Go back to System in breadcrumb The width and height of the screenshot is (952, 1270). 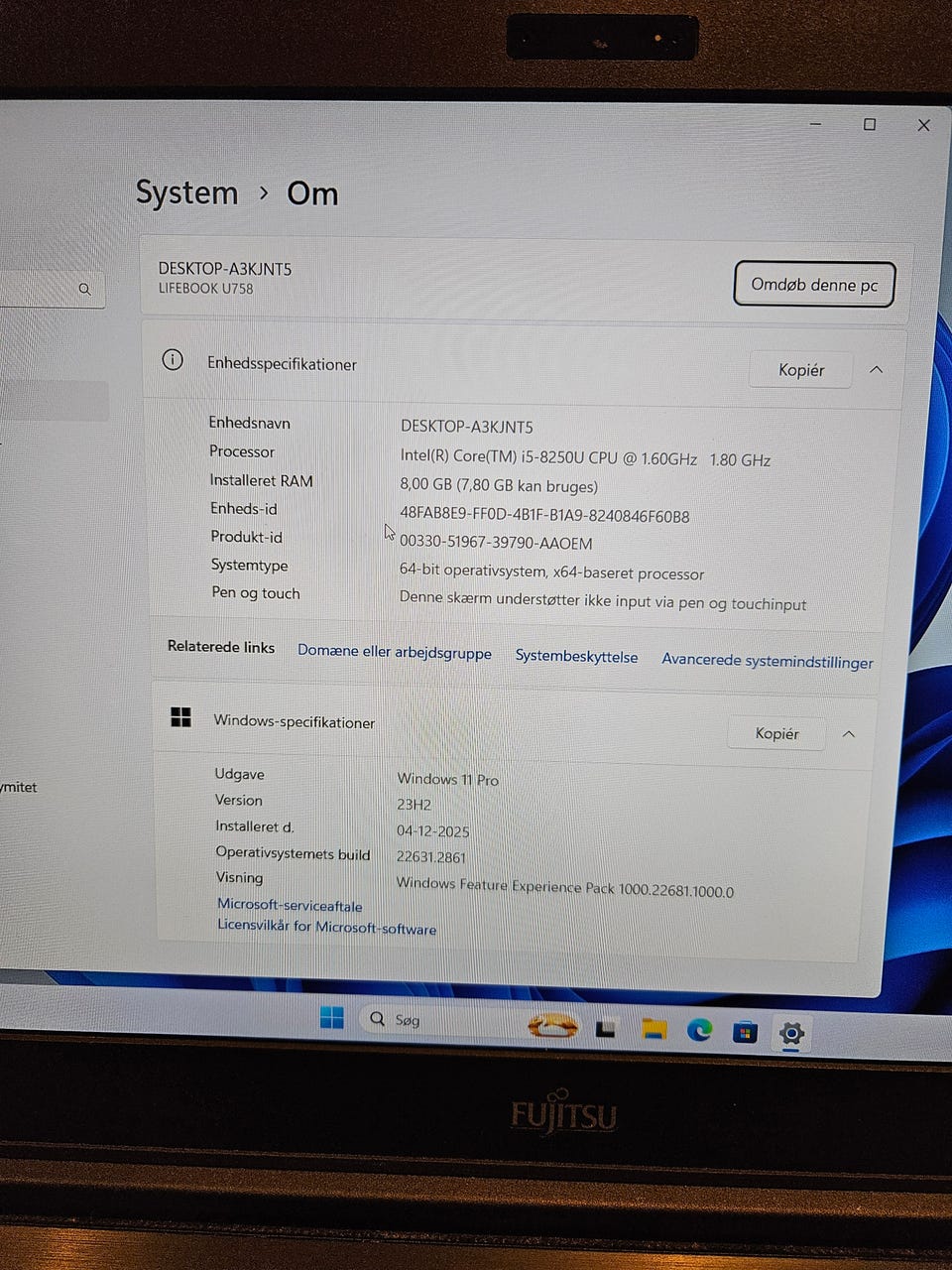click(186, 192)
